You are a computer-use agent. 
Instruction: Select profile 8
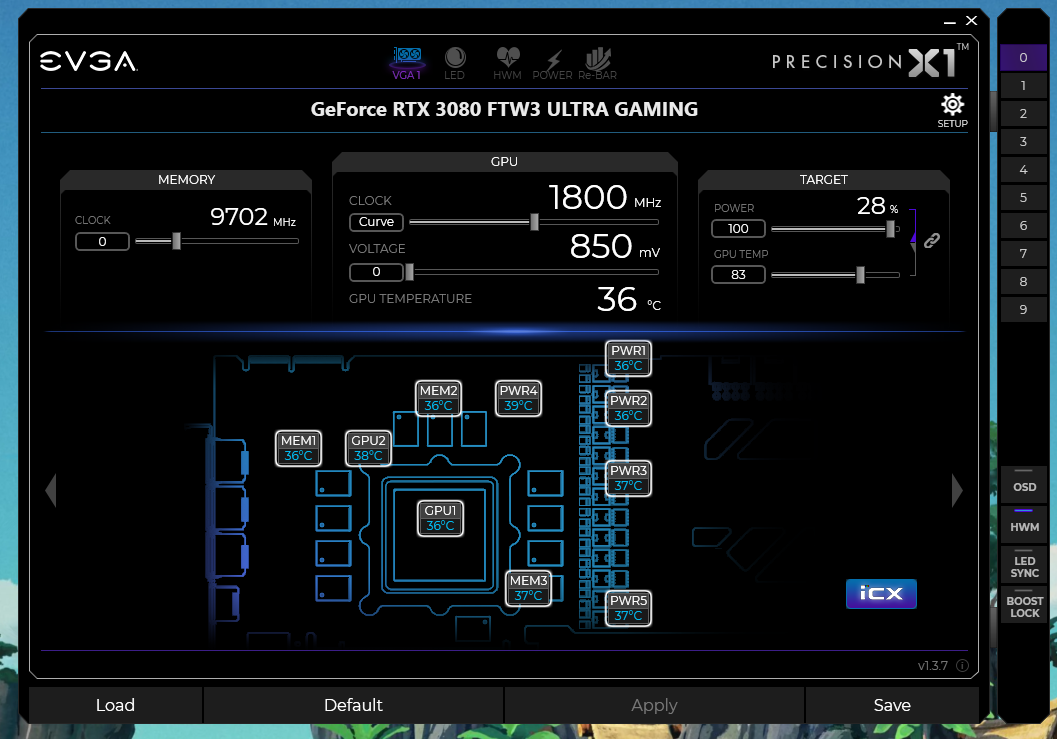(x=1023, y=281)
